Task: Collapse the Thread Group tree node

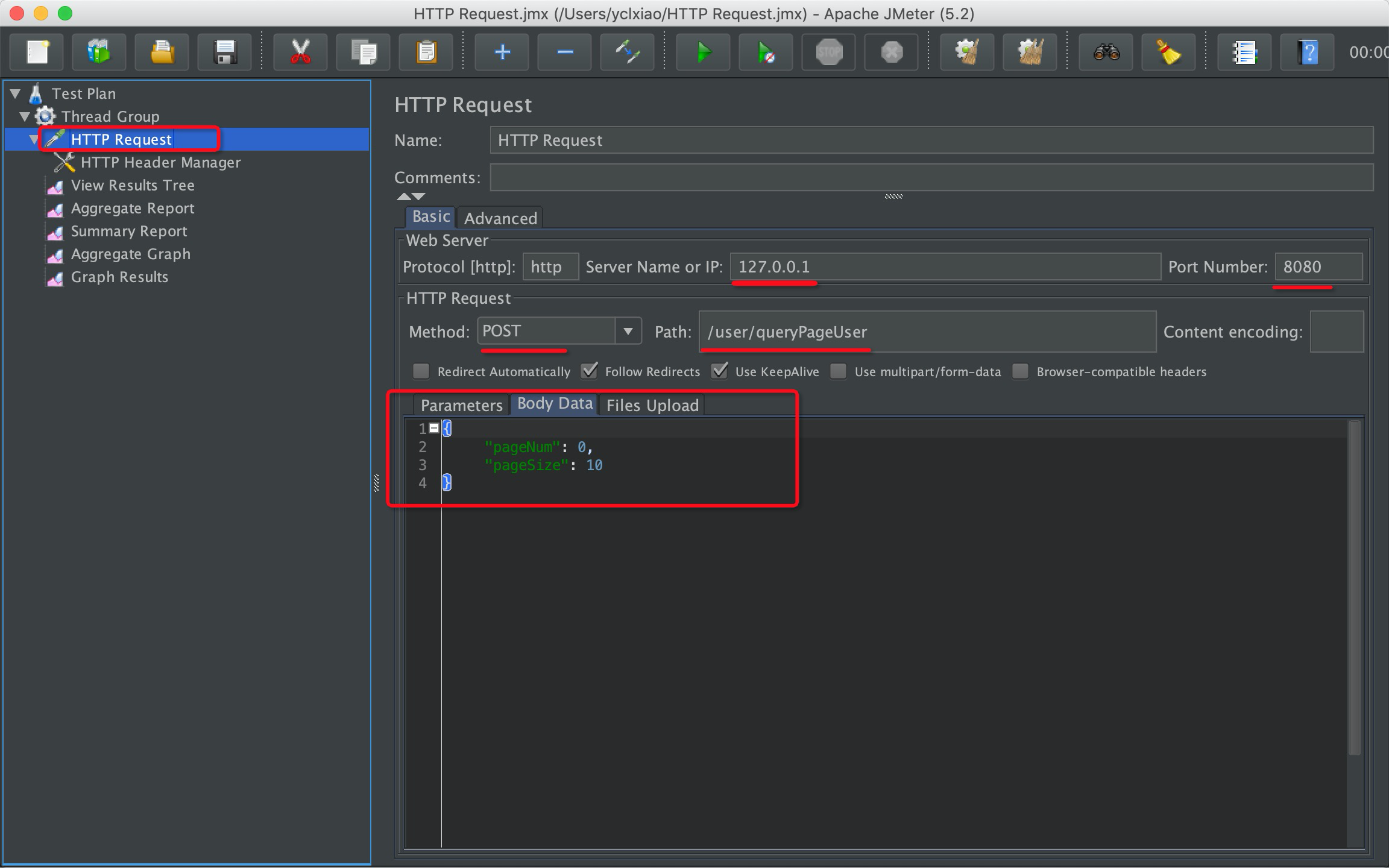Action: (x=25, y=116)
